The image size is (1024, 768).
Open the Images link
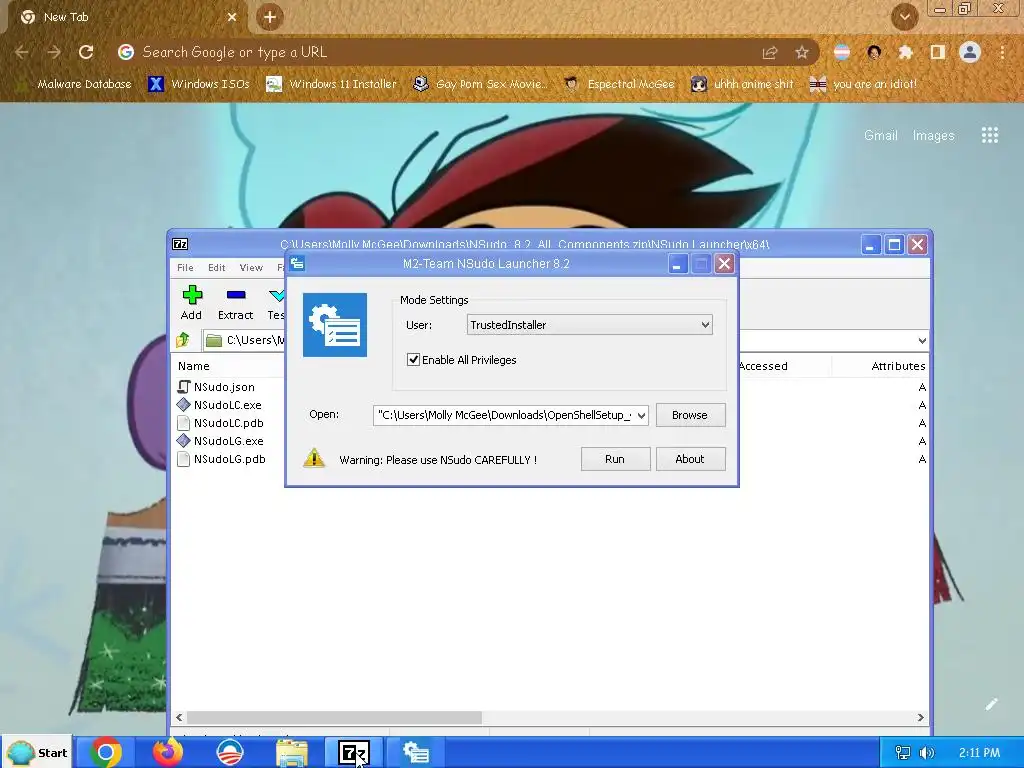(933, 135)
